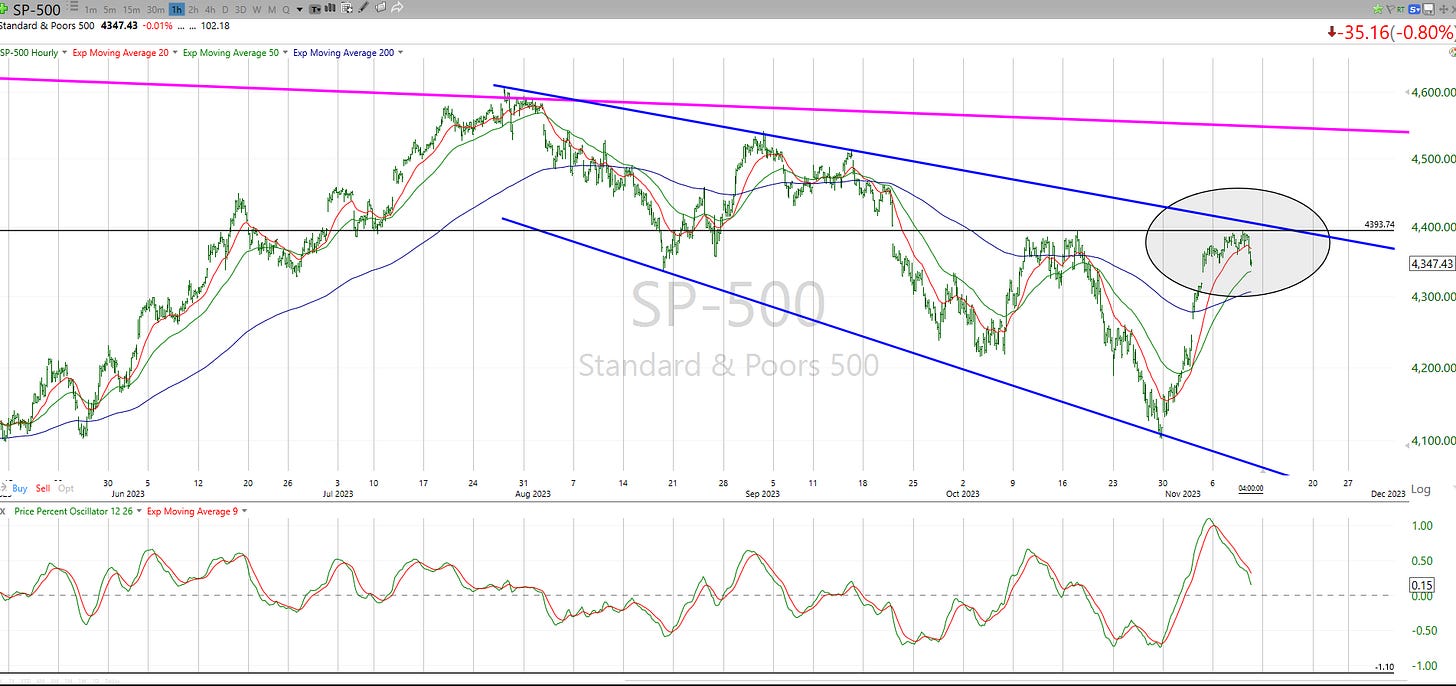The height and width of the screenshot is (686, 1456).
Task: Click the 04:00:00 time marker on axis
Action: 1253,488
